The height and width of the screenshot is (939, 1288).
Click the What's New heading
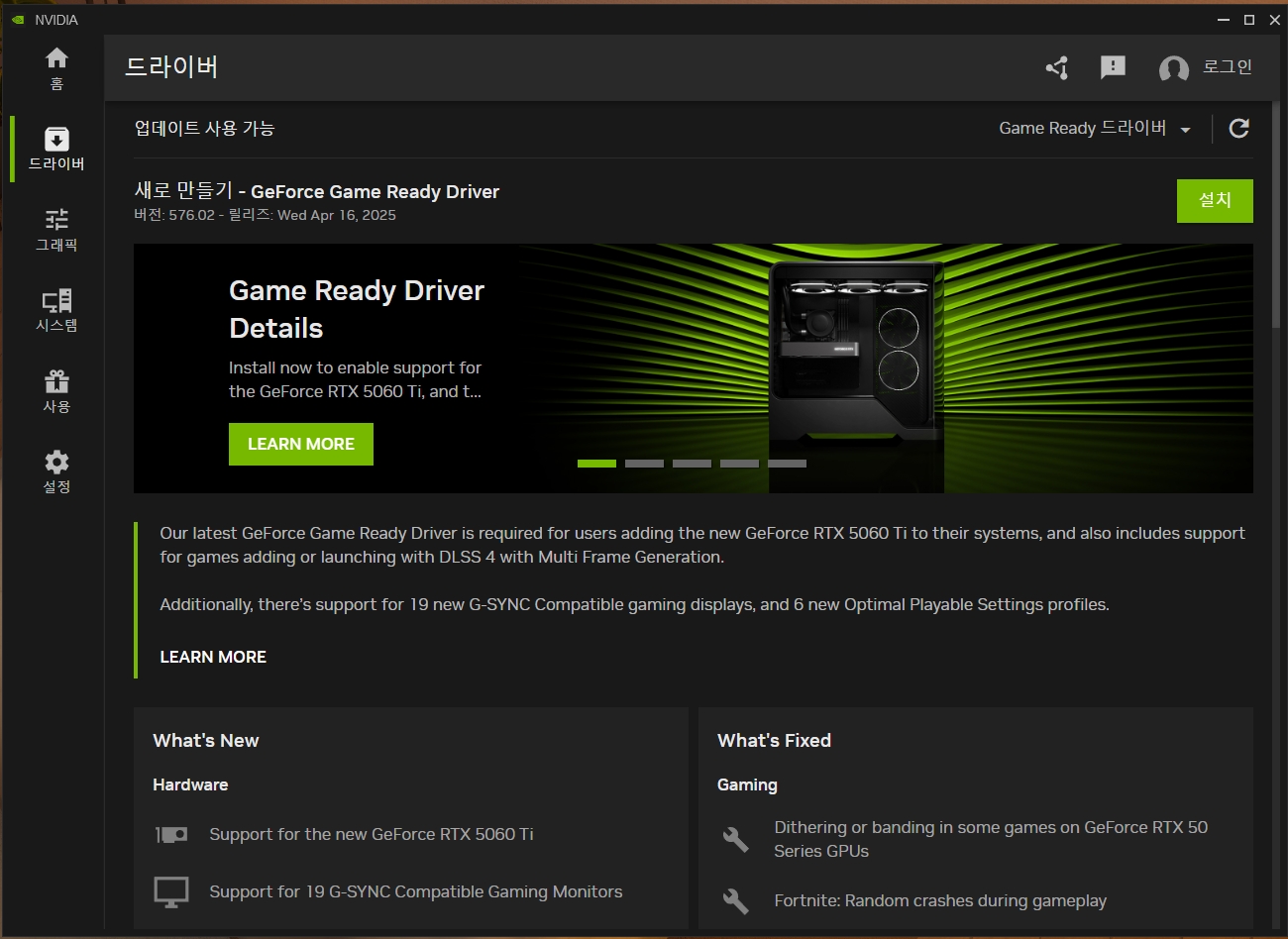tap(206, 740)
